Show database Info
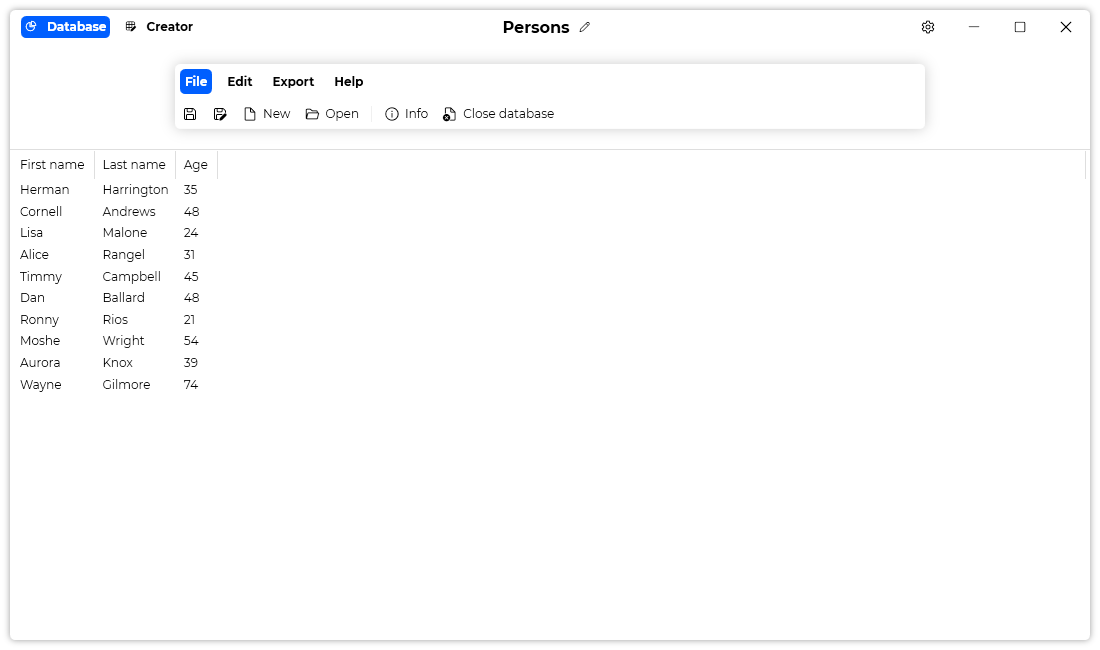 (x=406, y=114)
